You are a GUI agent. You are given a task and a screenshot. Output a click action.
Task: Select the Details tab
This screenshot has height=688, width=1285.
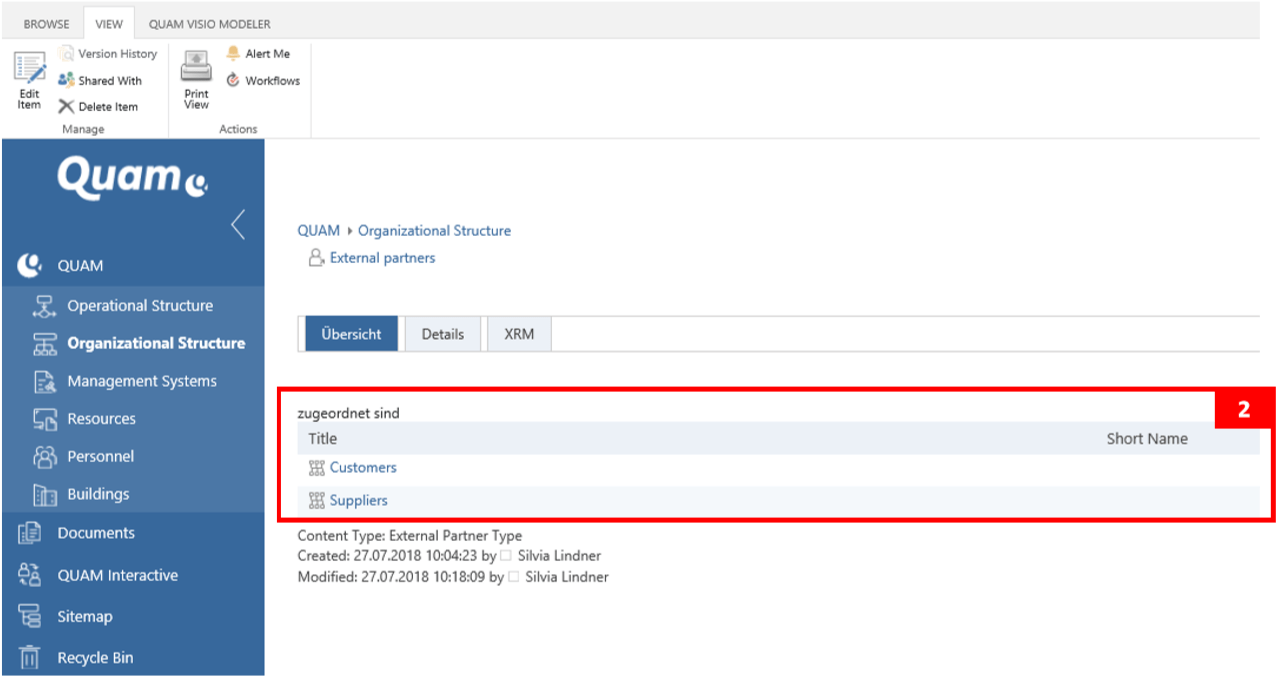(x=442, y=335)
